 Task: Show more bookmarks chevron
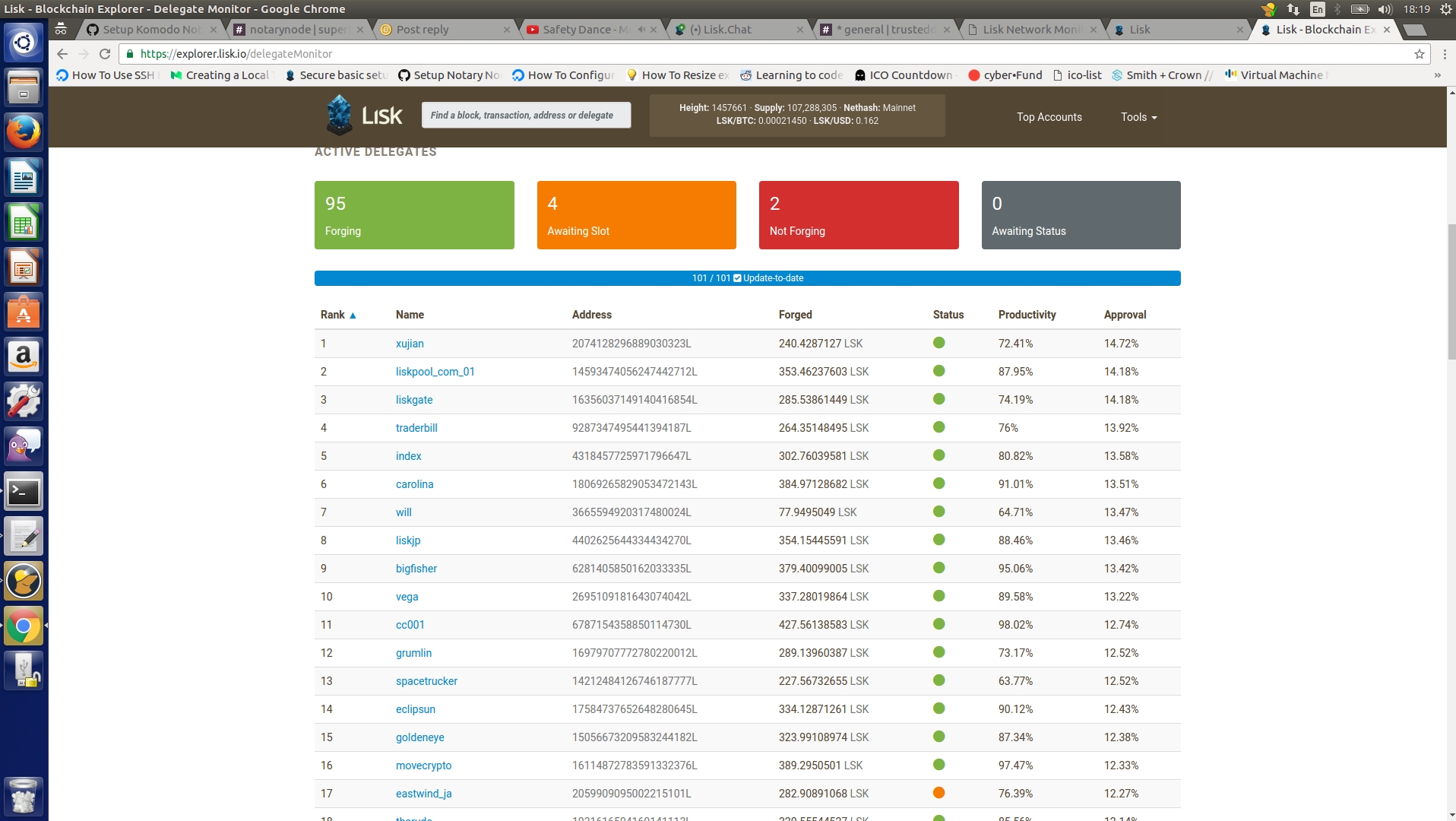1437,75
